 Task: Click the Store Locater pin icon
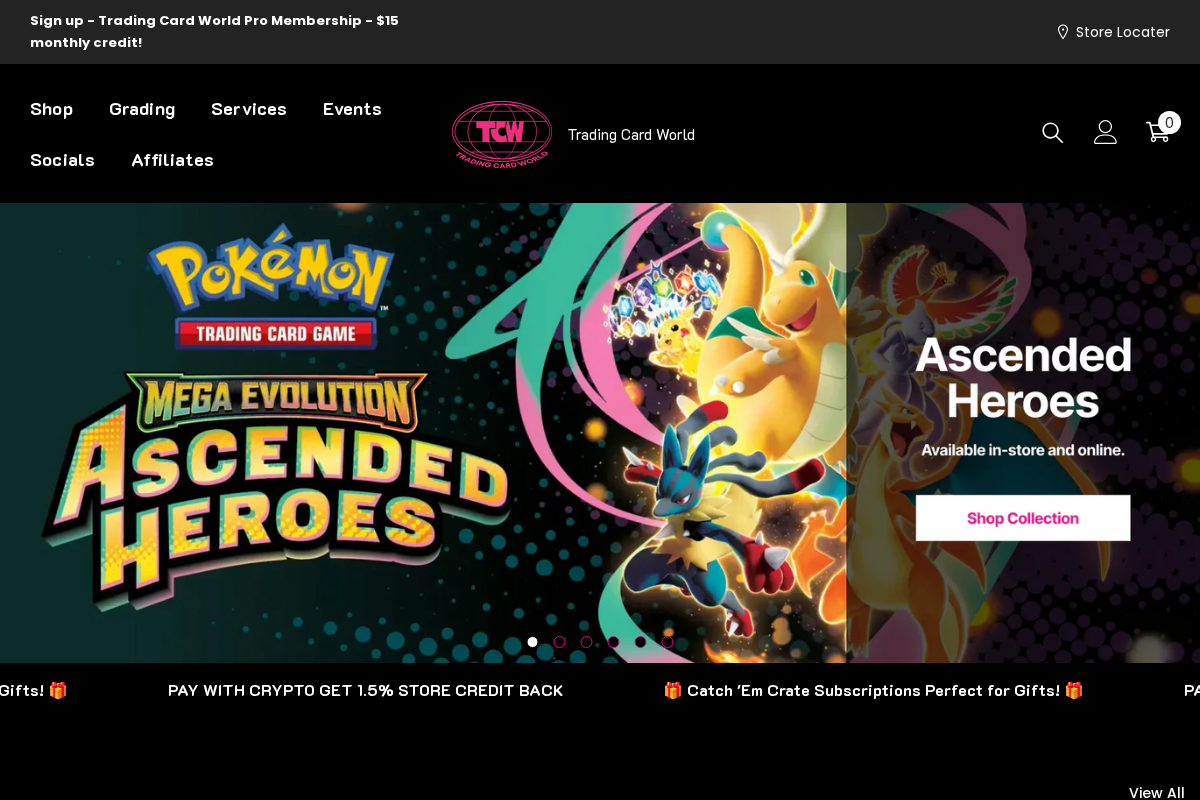click(x=1063, y=32)
